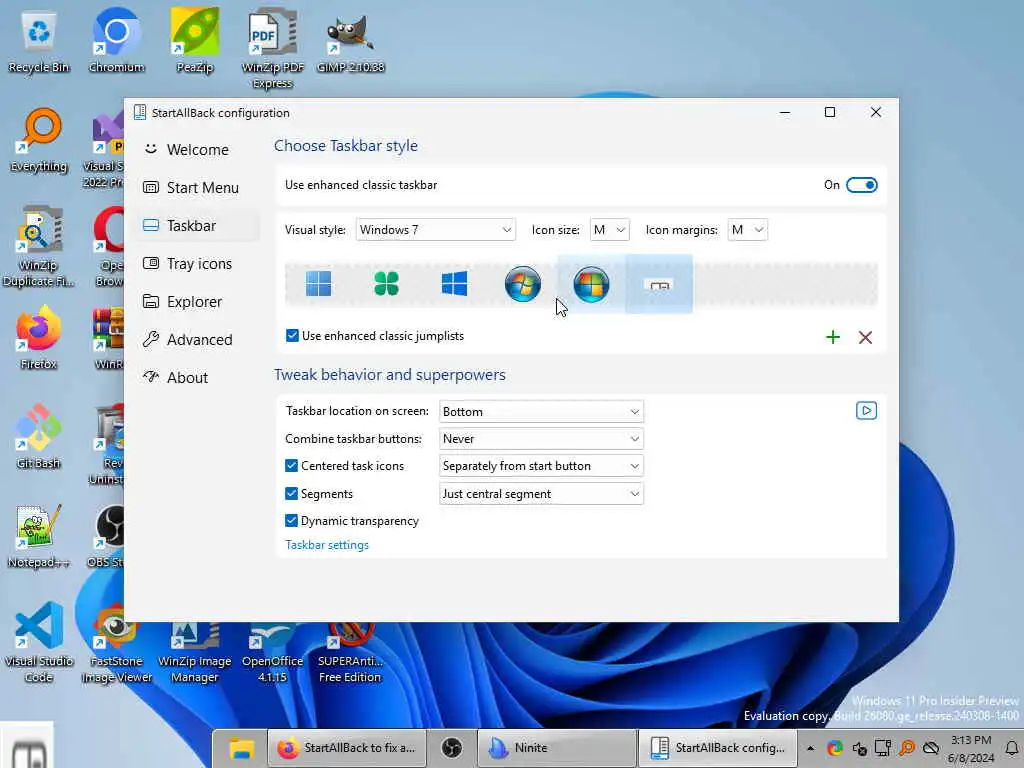
Task: Remove start button with the red X
Action: click(x=865, y=337)
